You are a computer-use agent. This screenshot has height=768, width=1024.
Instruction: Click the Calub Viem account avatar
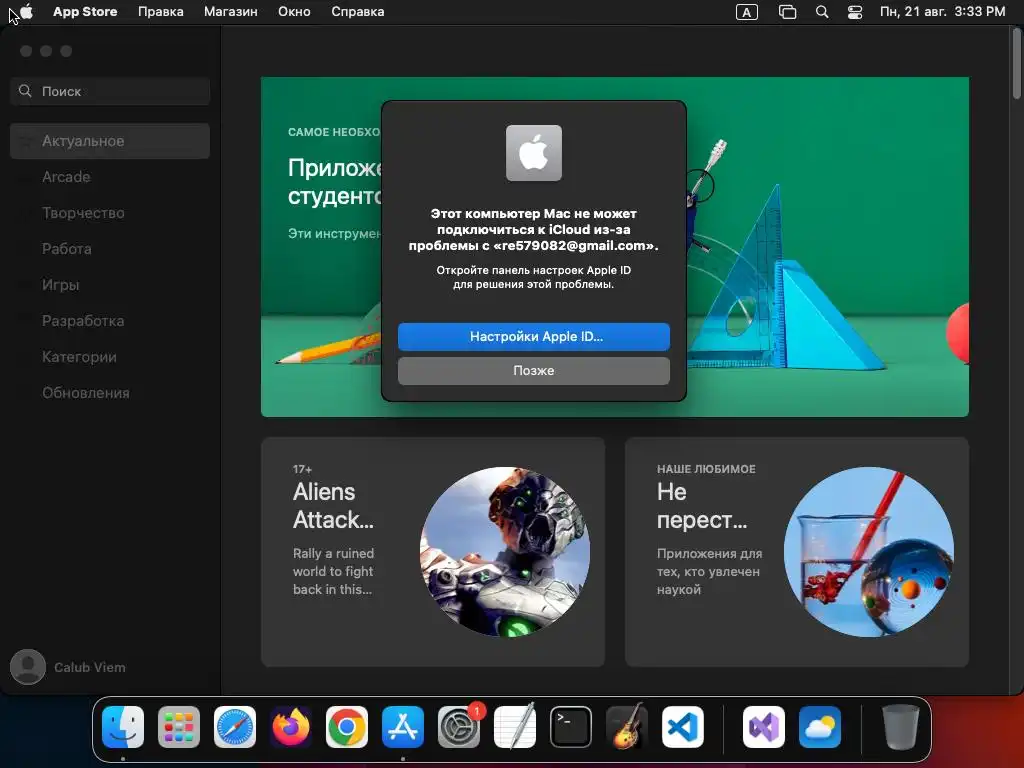tap(28, 667)
